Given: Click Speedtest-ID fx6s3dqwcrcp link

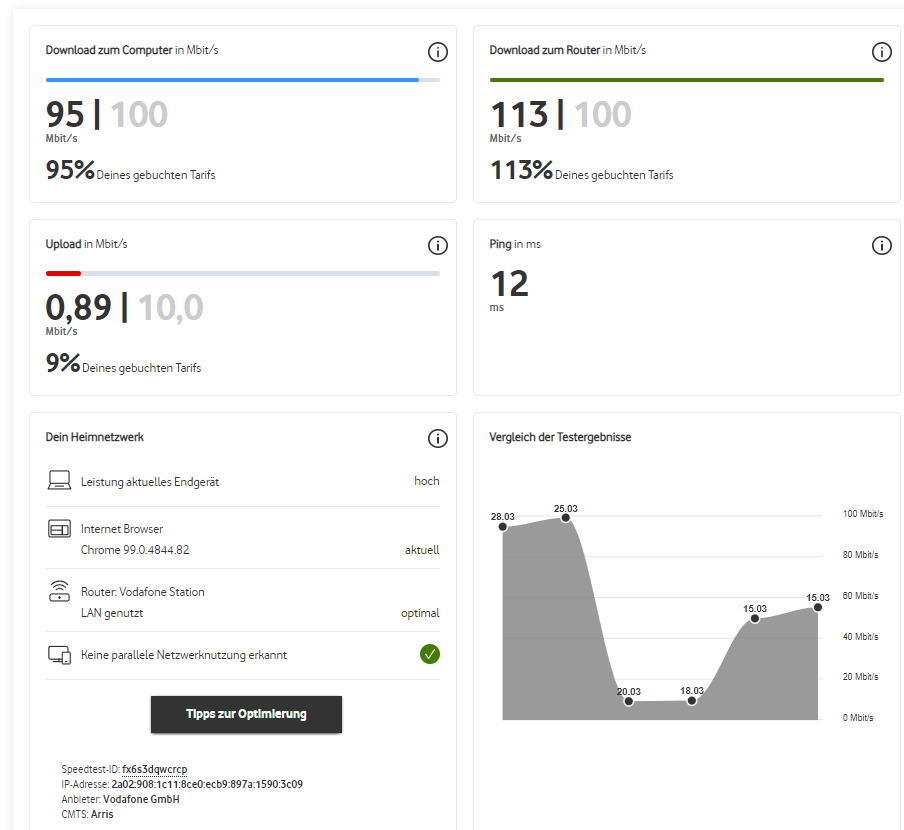Looking at the screenshot, I should coord(155,769).
